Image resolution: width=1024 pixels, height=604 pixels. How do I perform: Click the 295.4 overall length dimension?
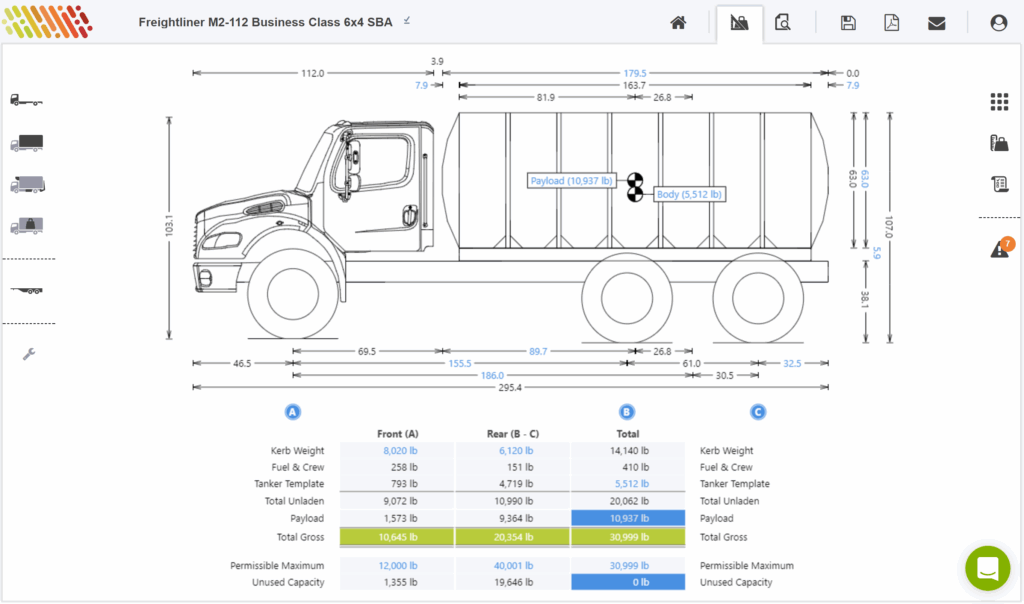pos(510,388)
